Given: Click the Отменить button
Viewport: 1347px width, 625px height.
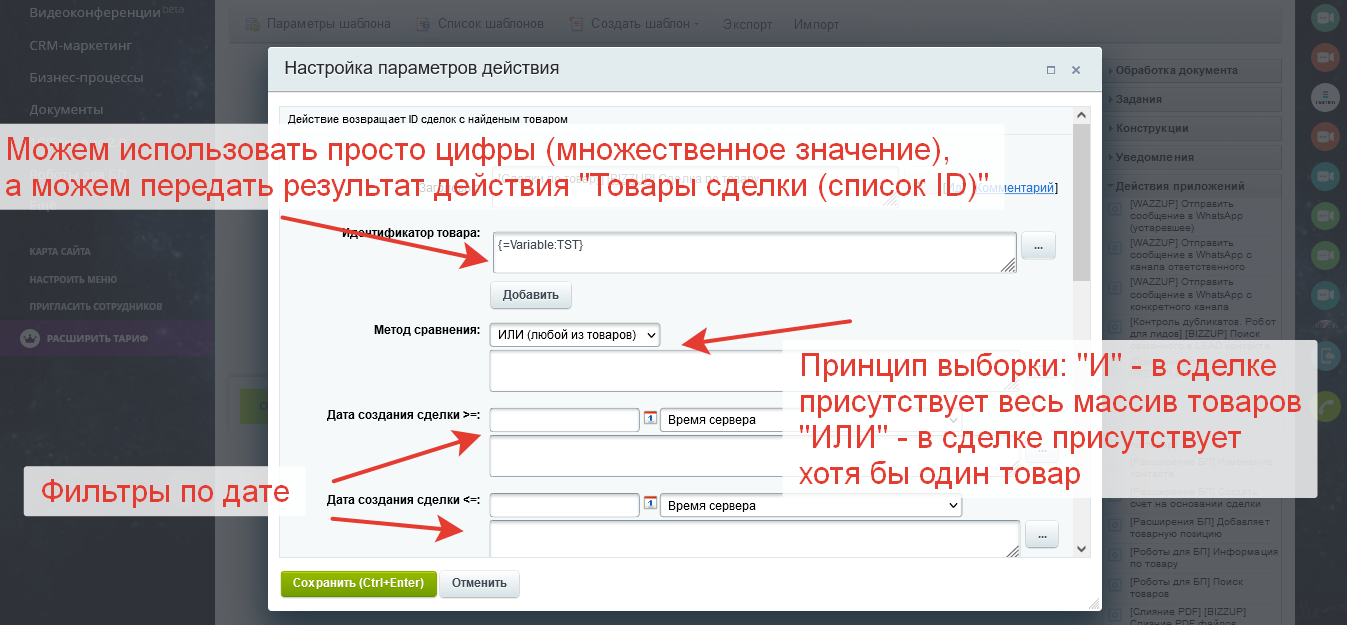Looking at the screenshot, I should 479,583.
